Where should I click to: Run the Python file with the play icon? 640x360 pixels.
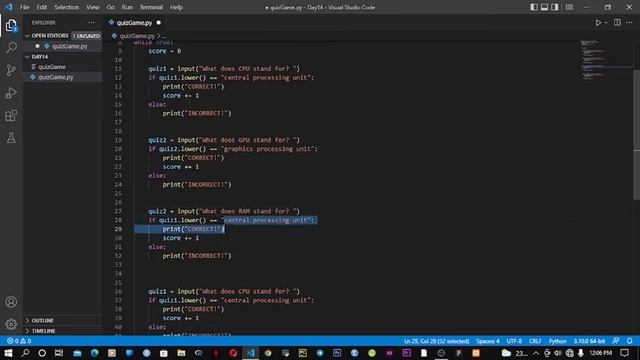coord(598,23)
